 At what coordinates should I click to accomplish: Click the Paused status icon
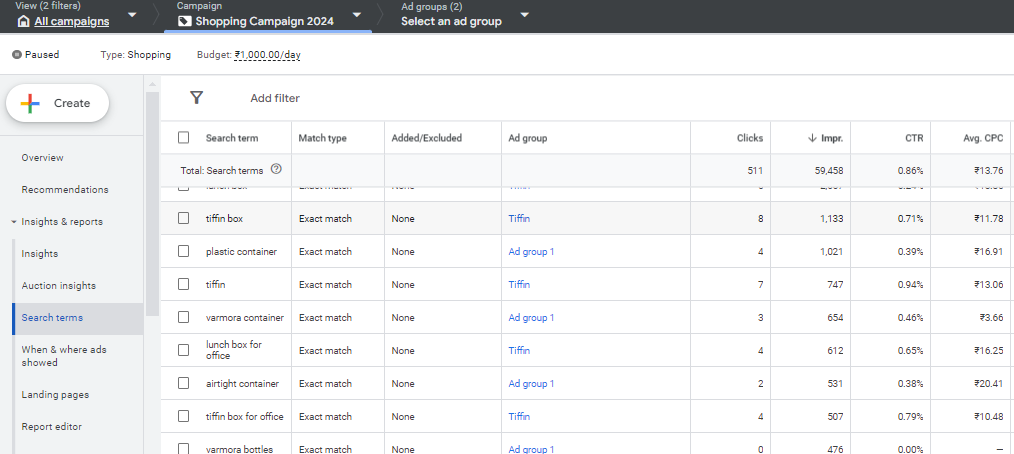16,55
